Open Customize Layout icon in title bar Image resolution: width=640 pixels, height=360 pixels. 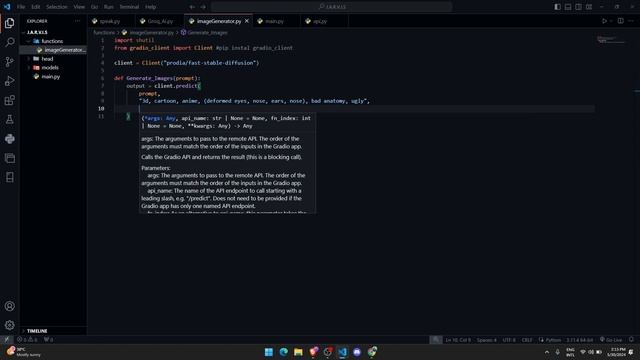589,7
